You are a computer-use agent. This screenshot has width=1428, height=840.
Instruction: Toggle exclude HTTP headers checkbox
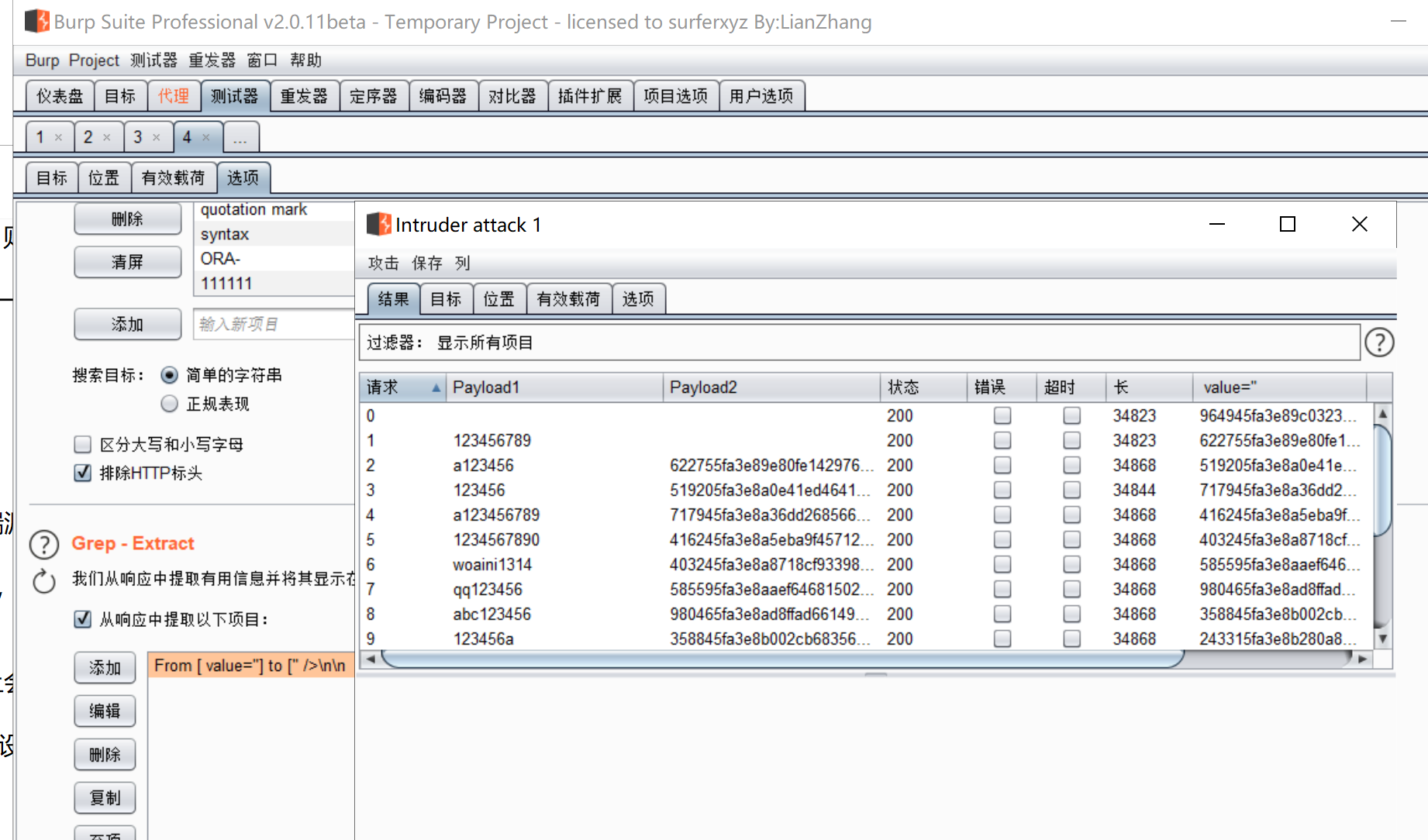coord(83,473)
